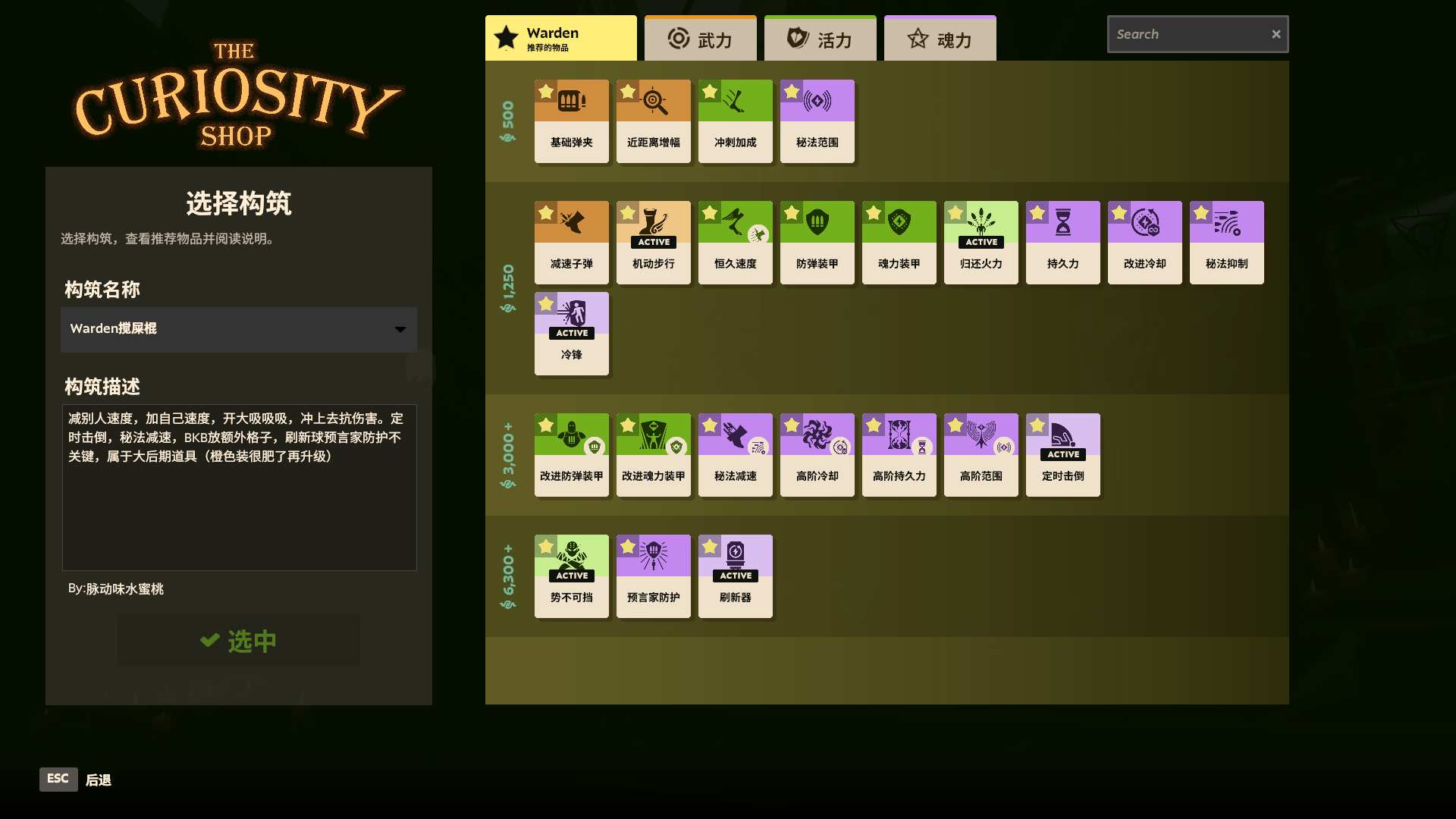Select the Warden构筑 build dropdown
Viewport: 1456px width, 819px height.
pos(239,328)
